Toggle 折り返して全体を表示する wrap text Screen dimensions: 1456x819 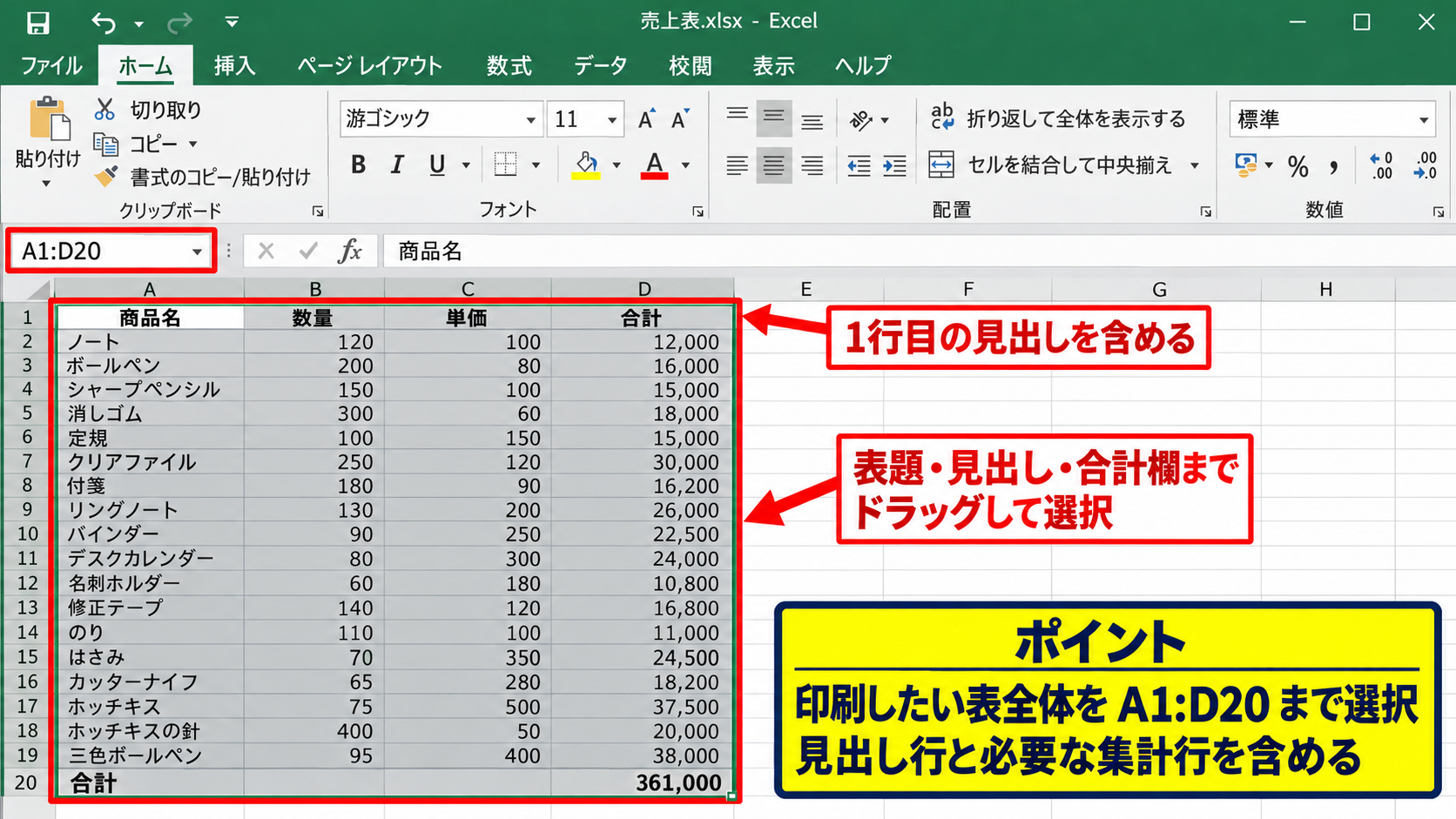1058,118
